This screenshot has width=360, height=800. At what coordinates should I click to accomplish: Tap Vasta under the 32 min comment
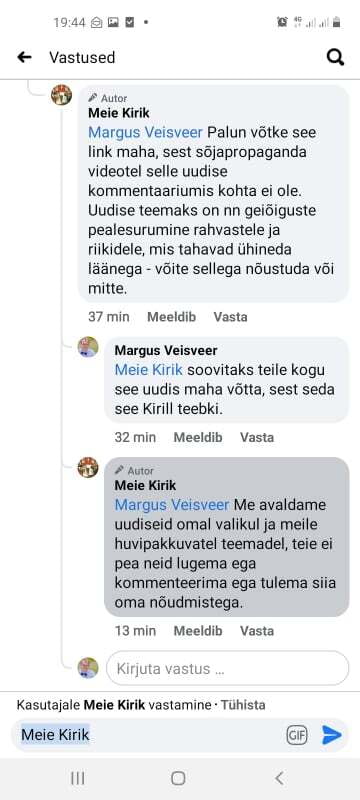[257, 437]
